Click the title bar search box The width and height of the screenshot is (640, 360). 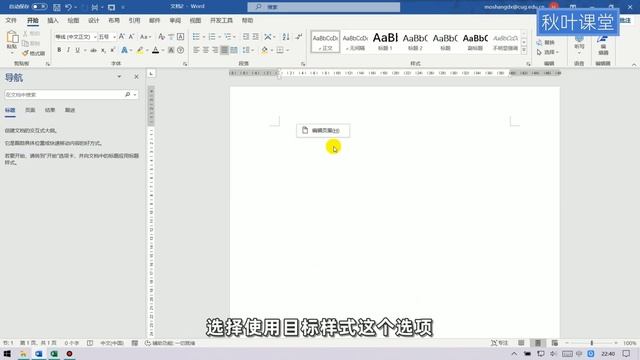pyautogui.click(x=324, y=7)
